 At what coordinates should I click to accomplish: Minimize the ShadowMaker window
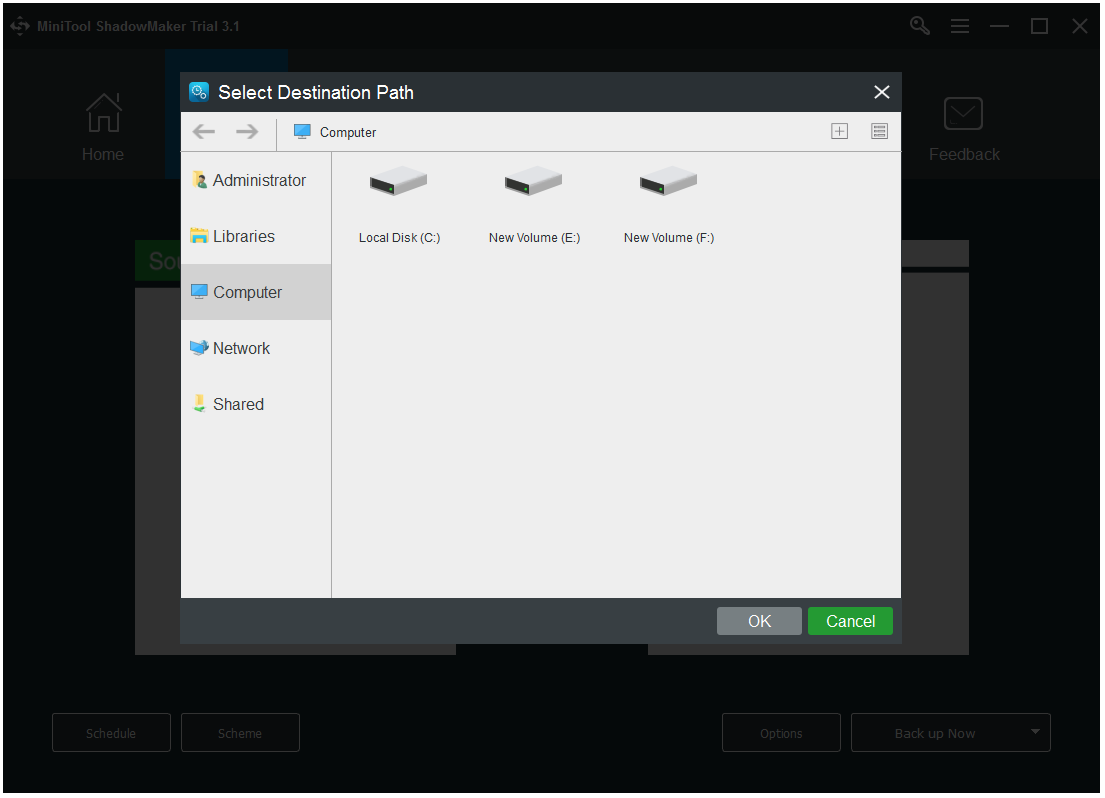point(999,26)
